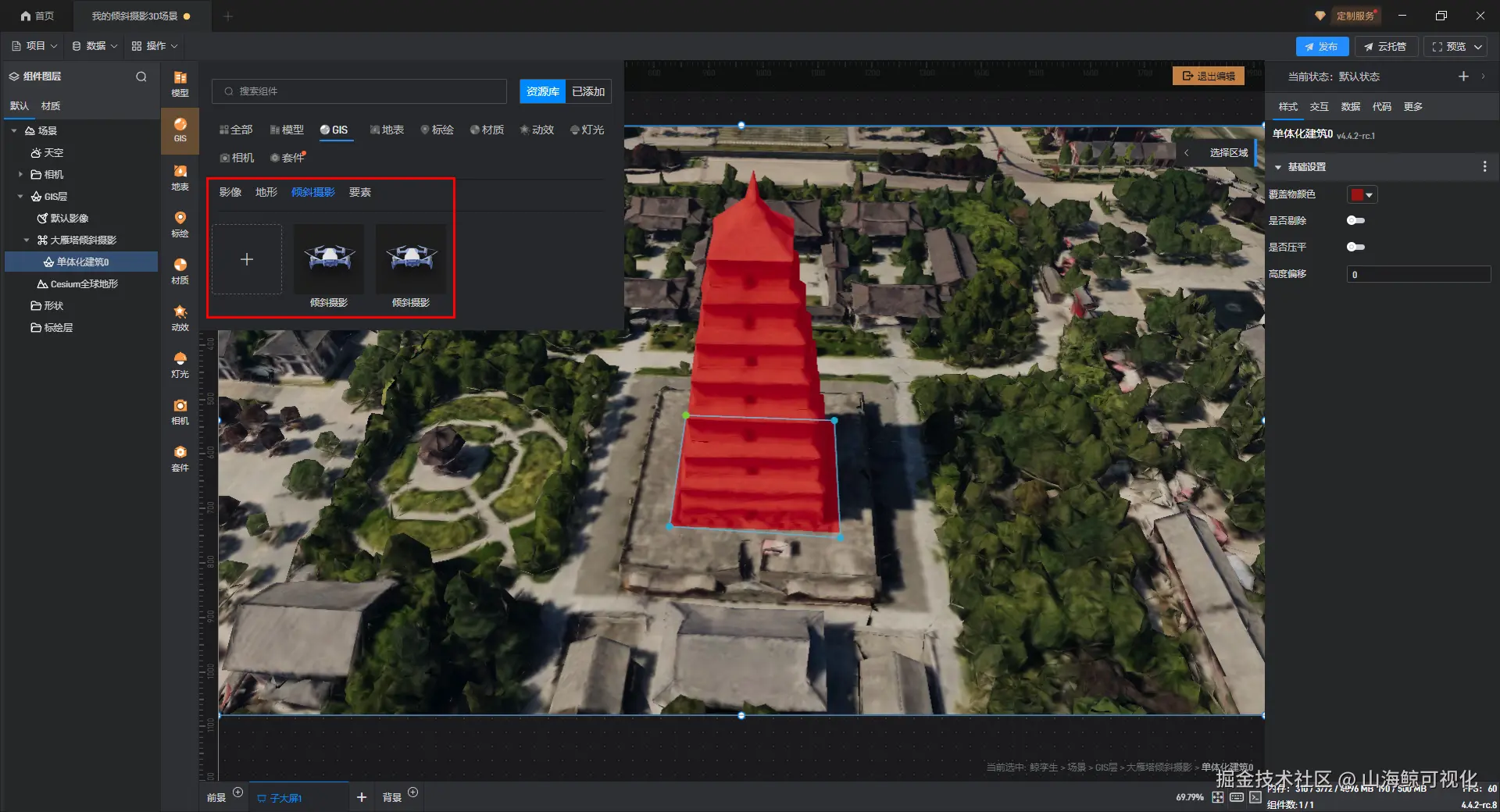
Task: Open the 相机 sidebar category
Action: point(180,411)
